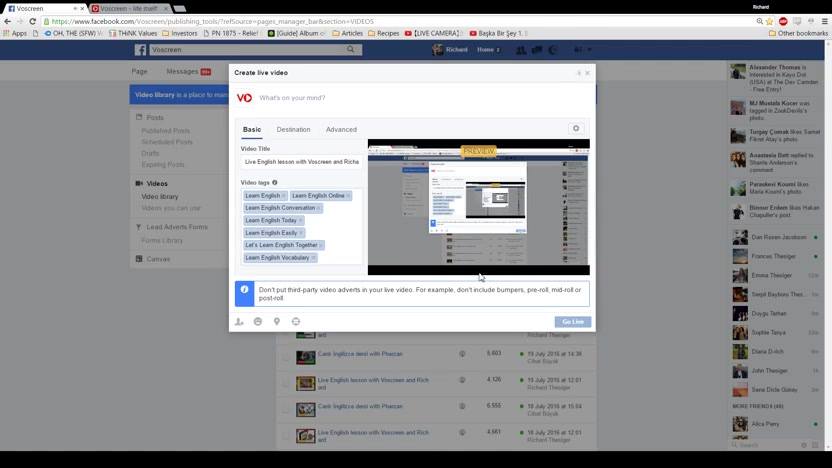Click the check-in location pin icon

(276, 322)
